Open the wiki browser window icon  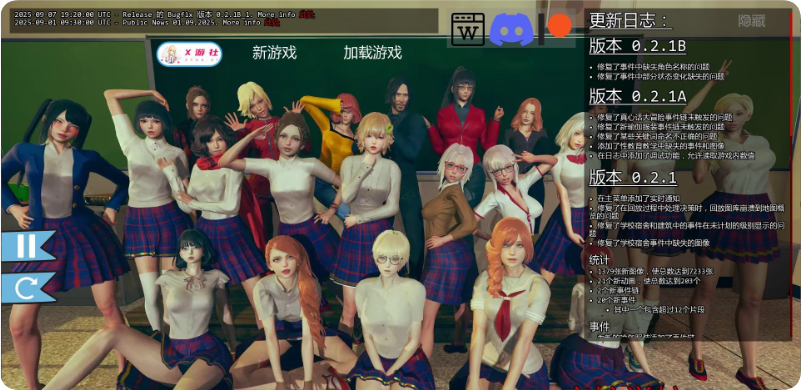coord(468,30)
